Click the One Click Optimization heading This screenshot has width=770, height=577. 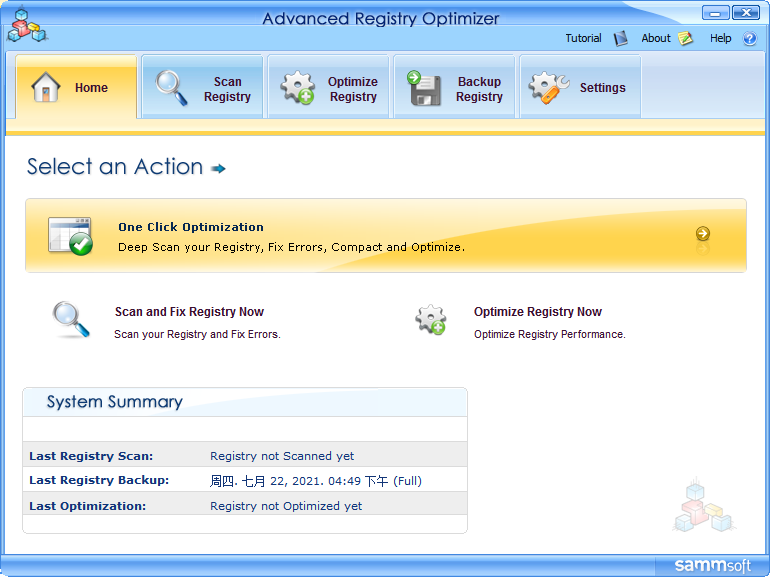[191, 227]
